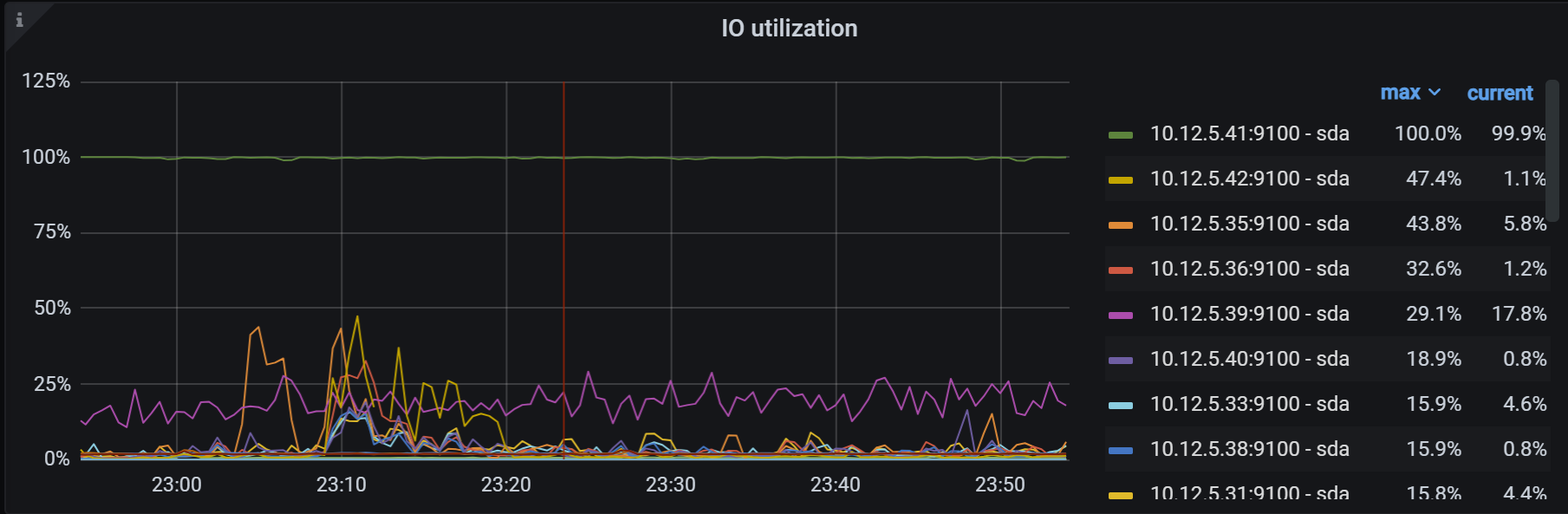Open the IO utilization panel title menu
1568x514 pixels.
pyautogui.click(x=790, y=29)
